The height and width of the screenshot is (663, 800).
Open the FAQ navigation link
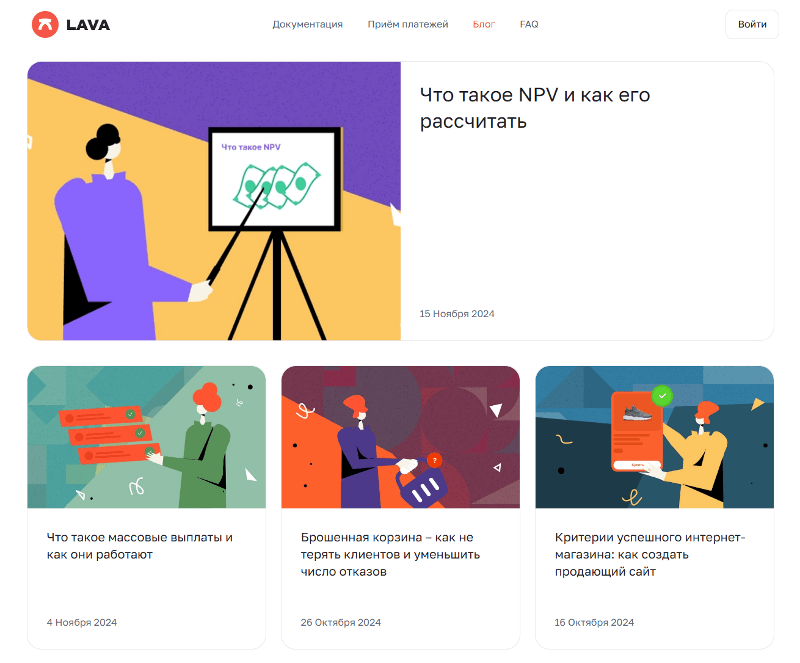529,24
